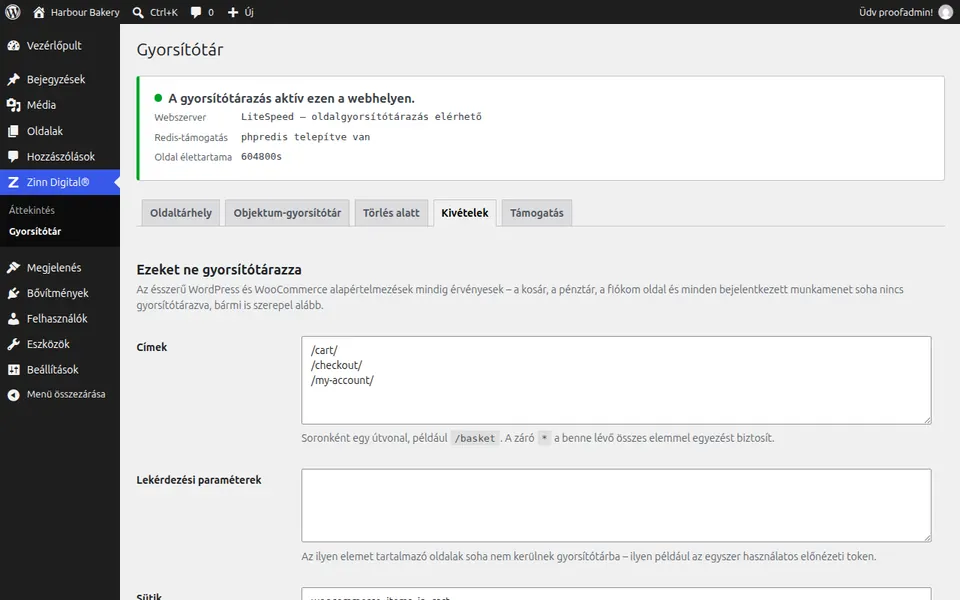Click the Ezeket ne gyorsítótárazza heading
The height and width of the screenshot is (600, 960).
click(219, 269)
